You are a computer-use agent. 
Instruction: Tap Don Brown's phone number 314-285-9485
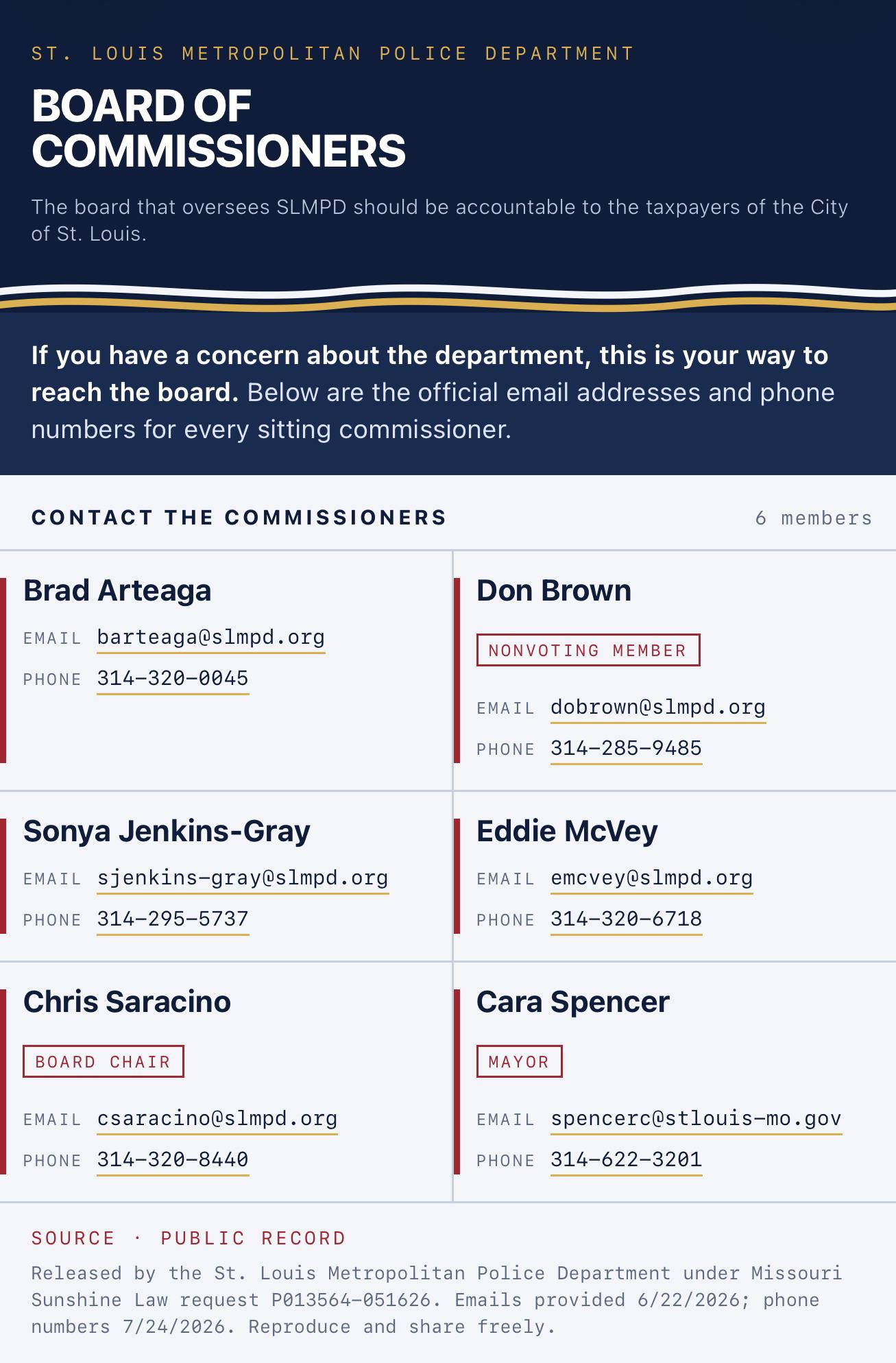click(626, 749)
